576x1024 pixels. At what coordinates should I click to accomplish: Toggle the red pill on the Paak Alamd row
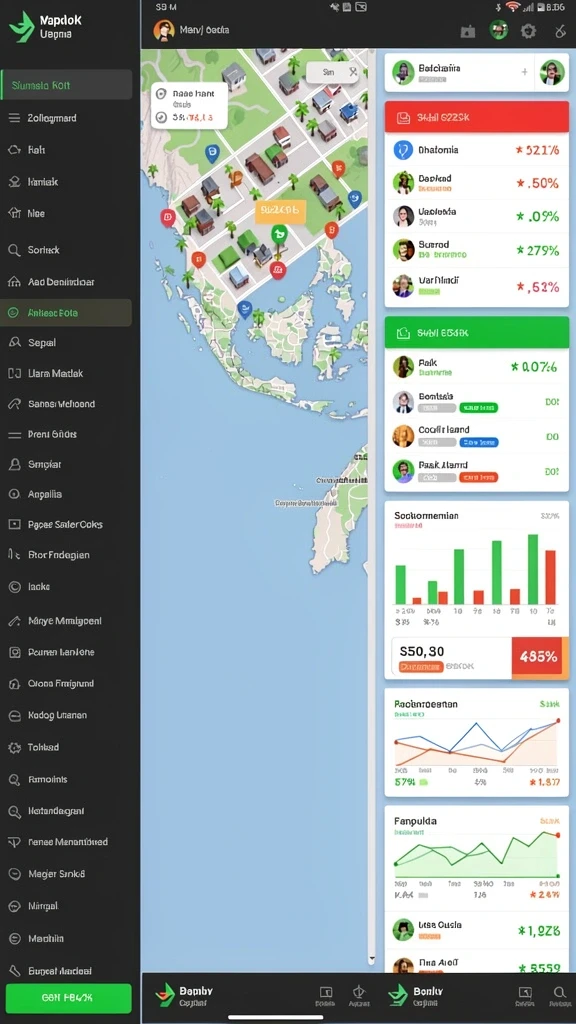479,477
